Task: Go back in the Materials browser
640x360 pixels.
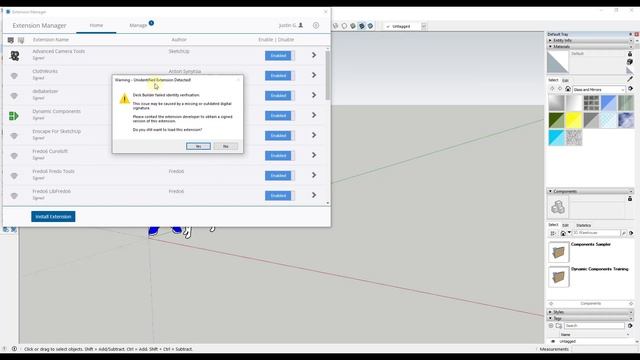Action: coord(552,89)
